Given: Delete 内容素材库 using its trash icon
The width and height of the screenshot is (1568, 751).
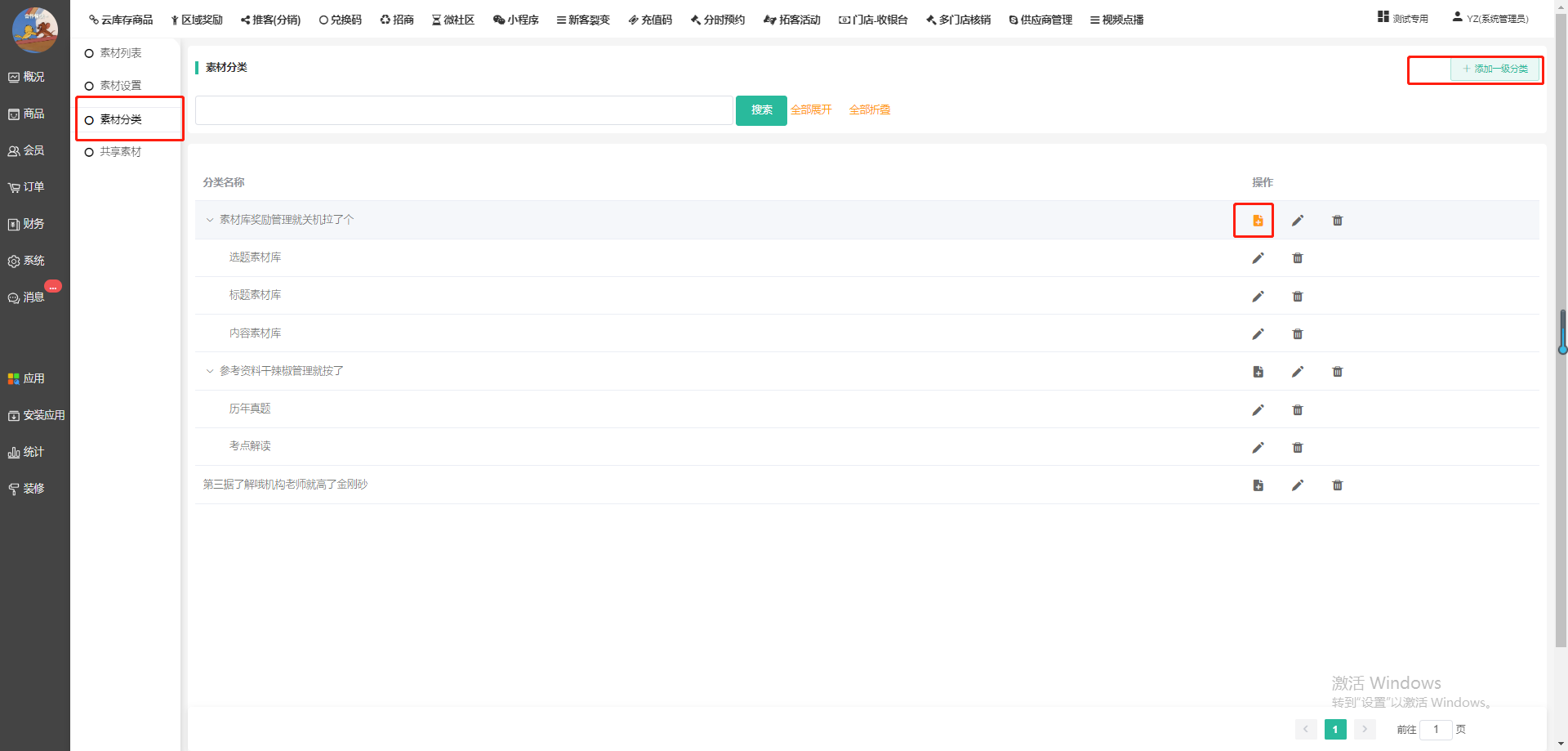Looking at the screenshot, I should pos(1298,334).
